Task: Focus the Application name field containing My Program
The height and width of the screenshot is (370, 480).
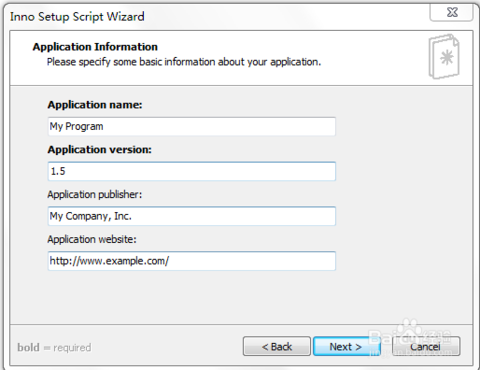Action: 192,126
